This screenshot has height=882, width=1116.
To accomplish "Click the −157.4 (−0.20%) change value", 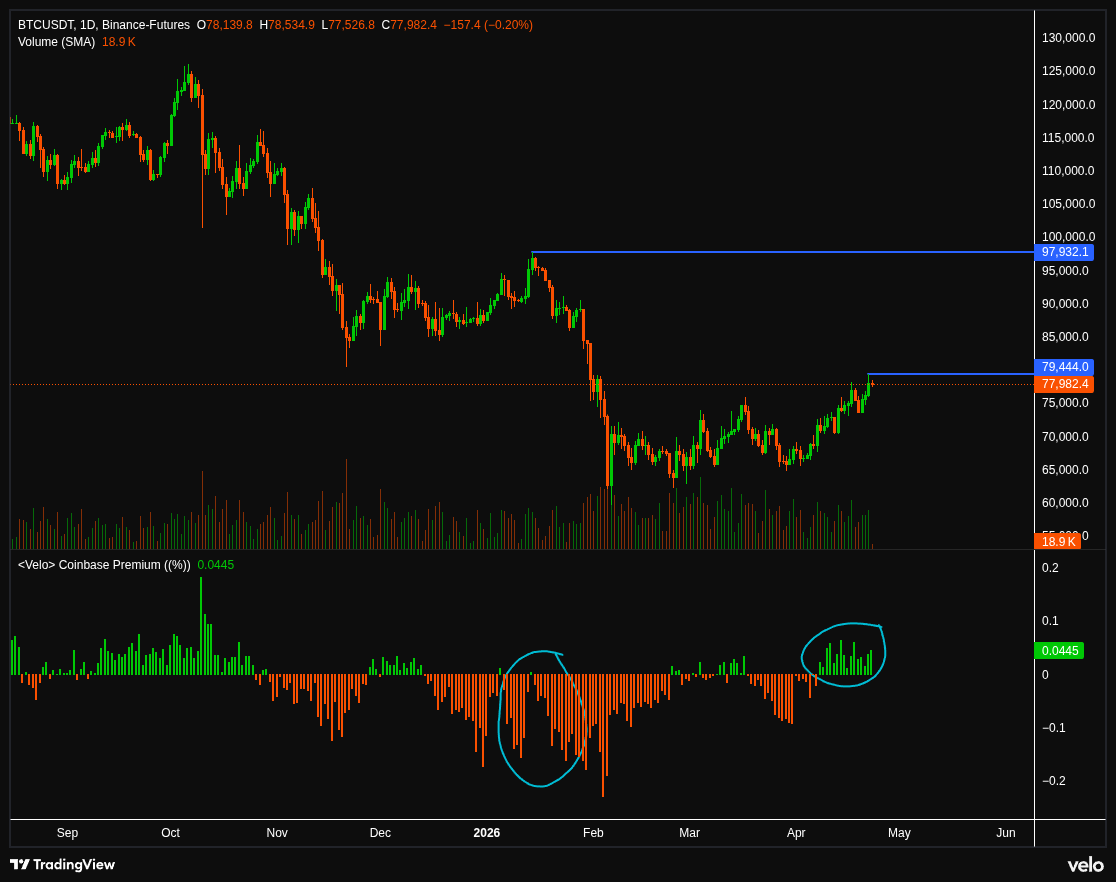I will pos(488,25).
